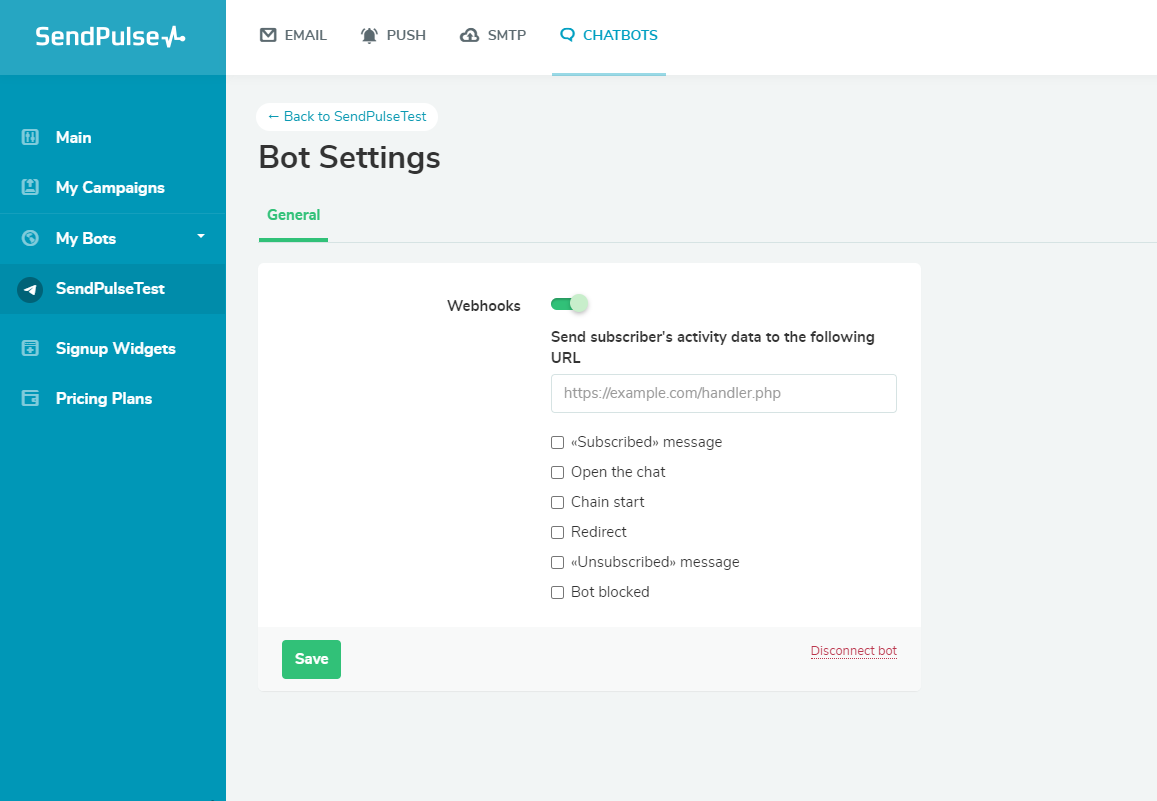Check the Redirect checkbox
The height and width of the screenshot is (801, 1157).
coord(557,533)
